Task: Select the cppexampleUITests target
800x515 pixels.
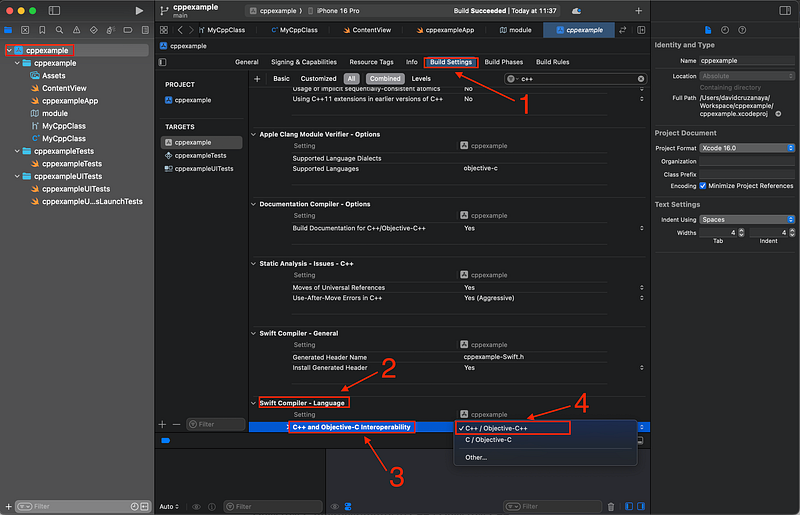Action: point(201,169)
